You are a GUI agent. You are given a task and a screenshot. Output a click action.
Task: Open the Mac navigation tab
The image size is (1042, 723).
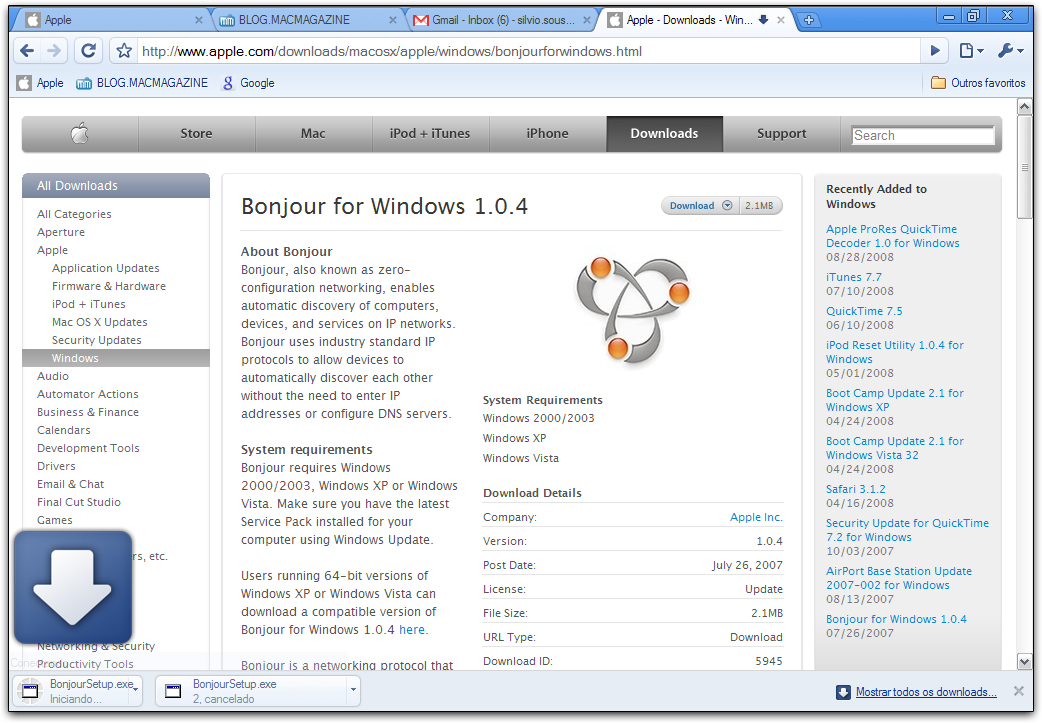[x=313, y=134]
